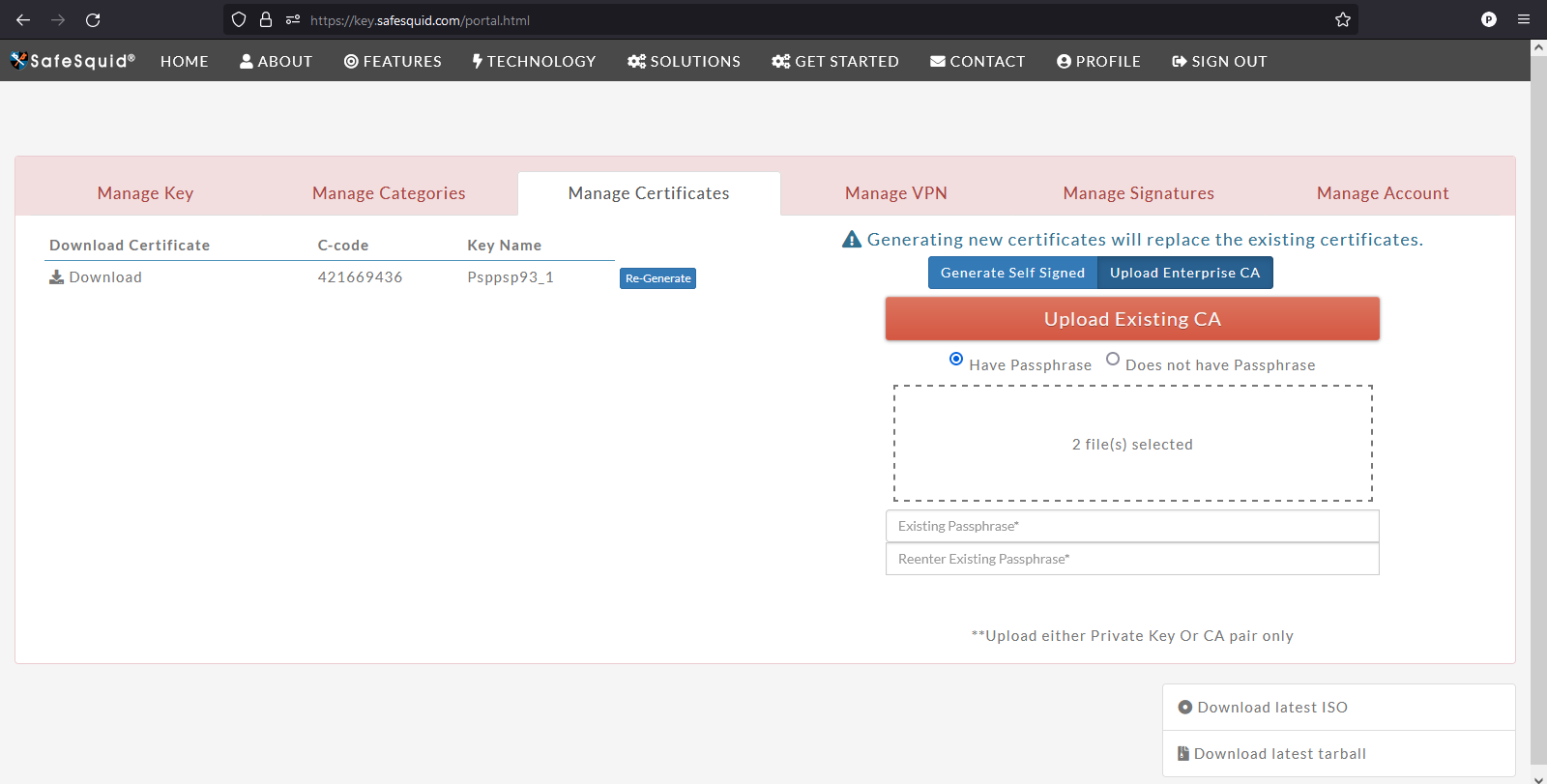Screen dimensions: 1547x784
Task: Open HOME in the navigation bar
Action: pyautogui.click(x=185, y=61)
